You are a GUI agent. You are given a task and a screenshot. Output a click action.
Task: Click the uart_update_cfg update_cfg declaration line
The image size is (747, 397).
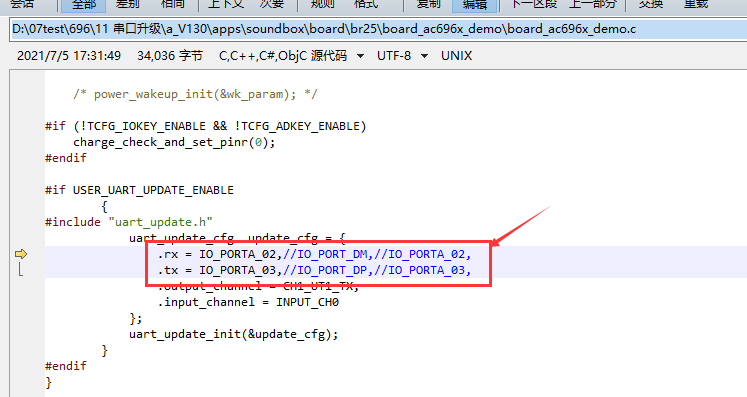[x=237, y=237]
